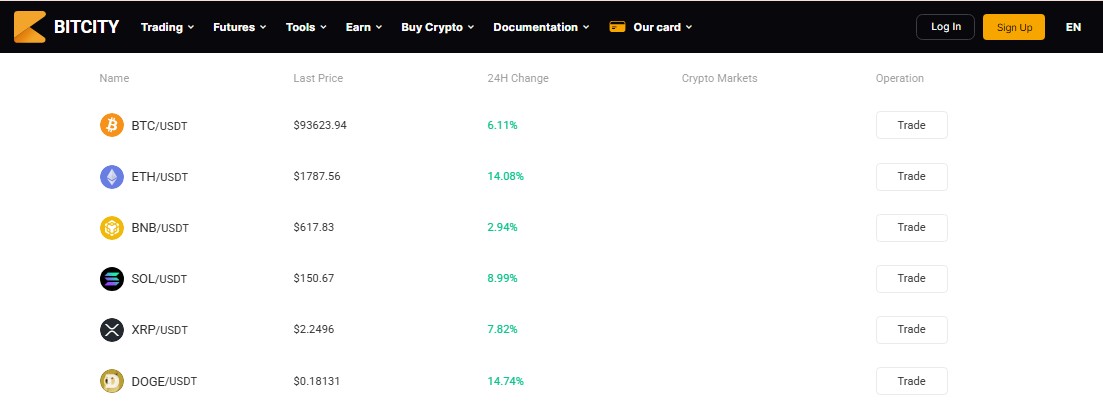The image size is (1103, 408).
Task: Trade the SOL/USDT pair
Action: click(x=912, y=279)
